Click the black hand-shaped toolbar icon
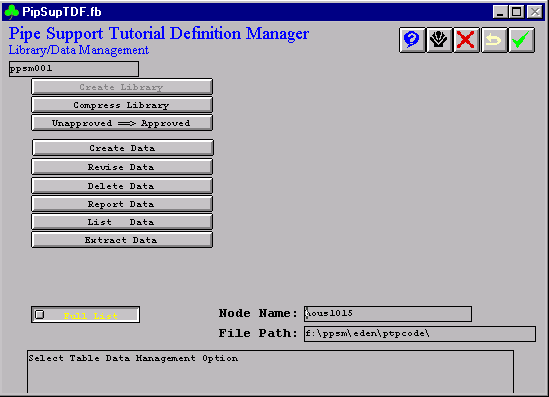549x397 pixels. click(439, 40)
